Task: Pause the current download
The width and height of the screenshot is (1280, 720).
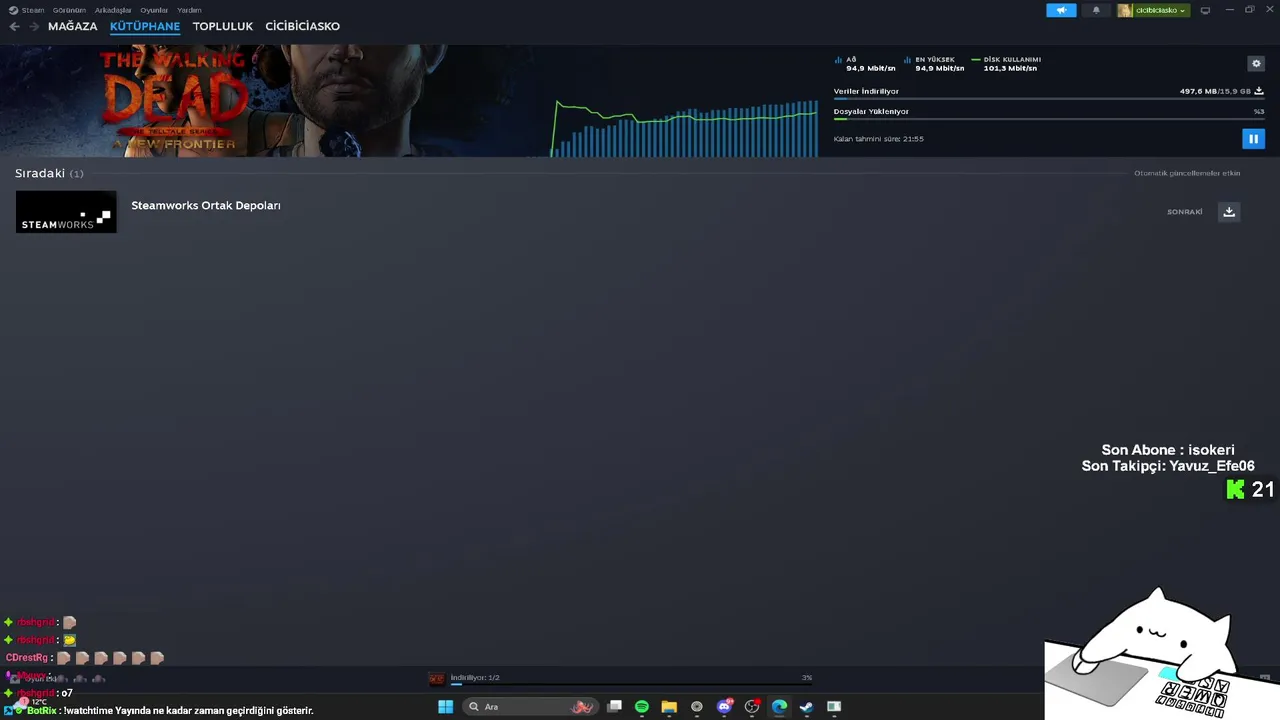Action: tap(1253, 139)
